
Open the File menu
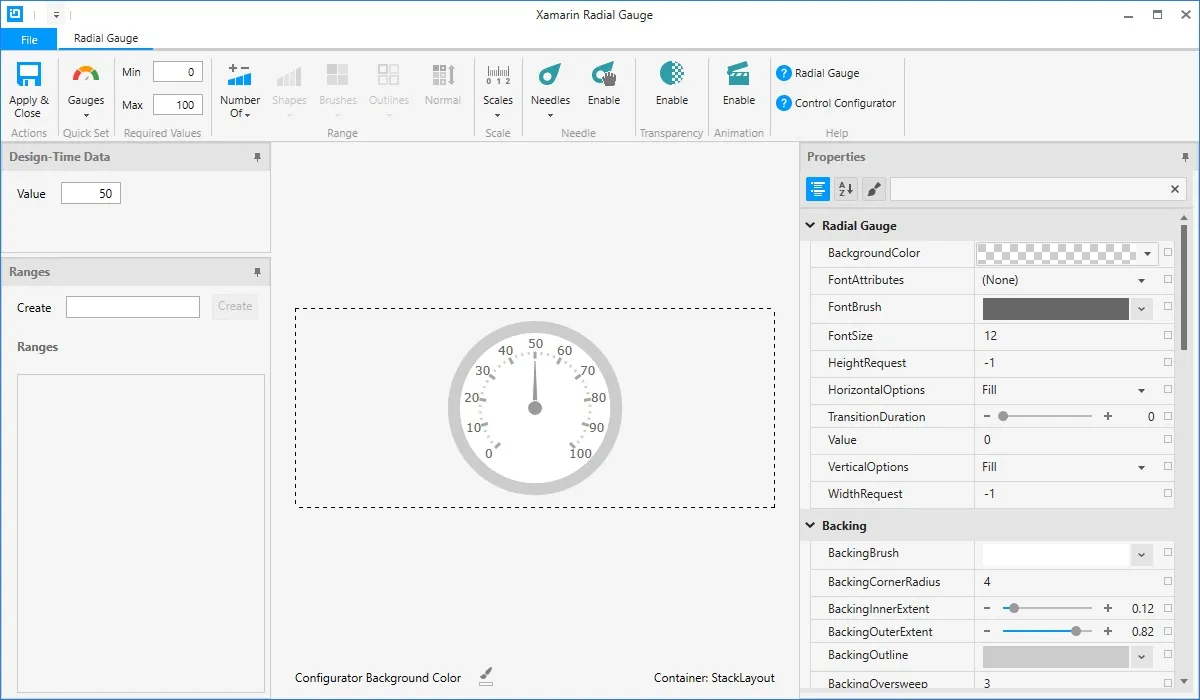(29, 39)
